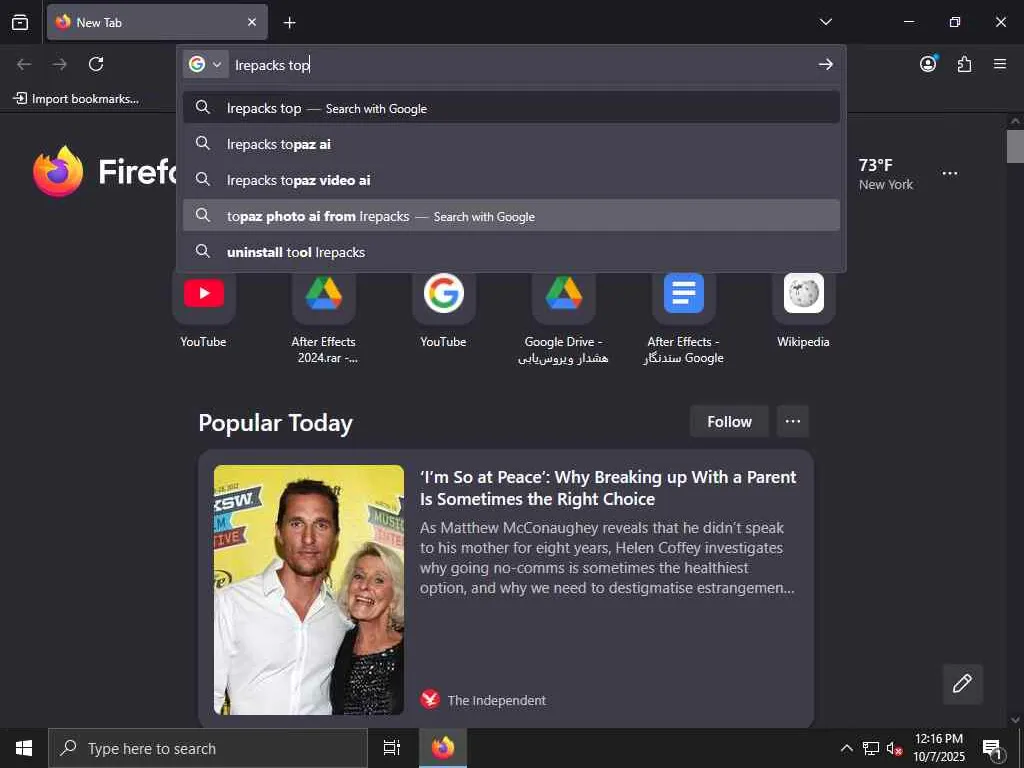Select 'topaz photo ai from lrepacks' suggestion
Viewport: 1024px width, 768px height.
pyautogui.click(x=511, y=216)
